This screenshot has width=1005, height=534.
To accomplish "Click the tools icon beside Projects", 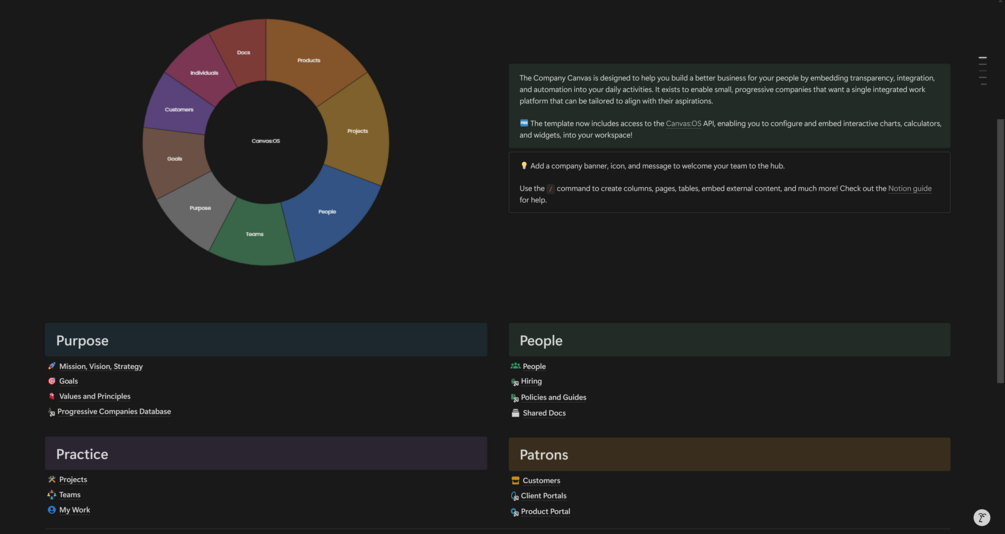I will [x=52, y=480].
